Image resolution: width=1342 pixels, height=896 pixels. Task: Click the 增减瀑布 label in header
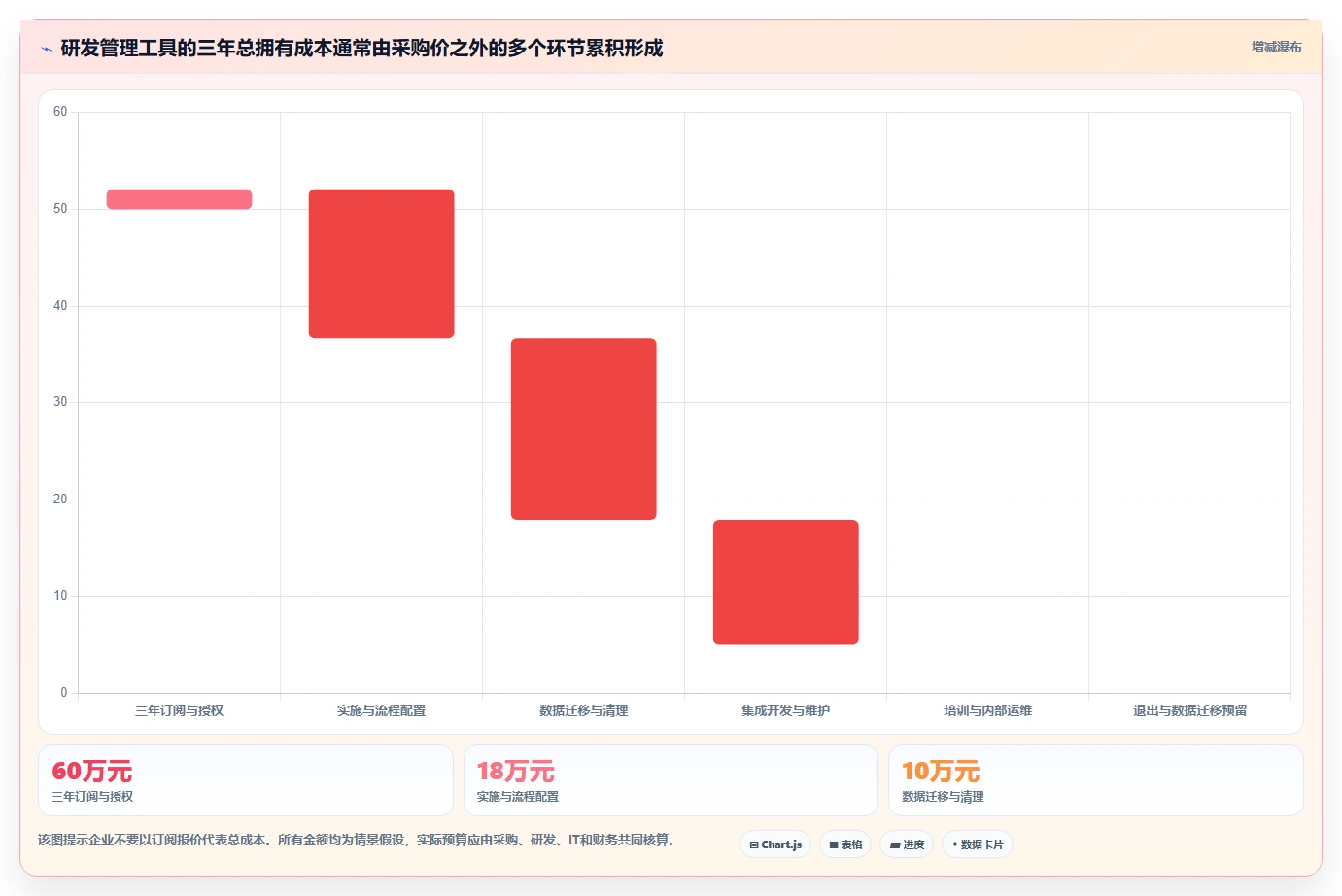1276,47
